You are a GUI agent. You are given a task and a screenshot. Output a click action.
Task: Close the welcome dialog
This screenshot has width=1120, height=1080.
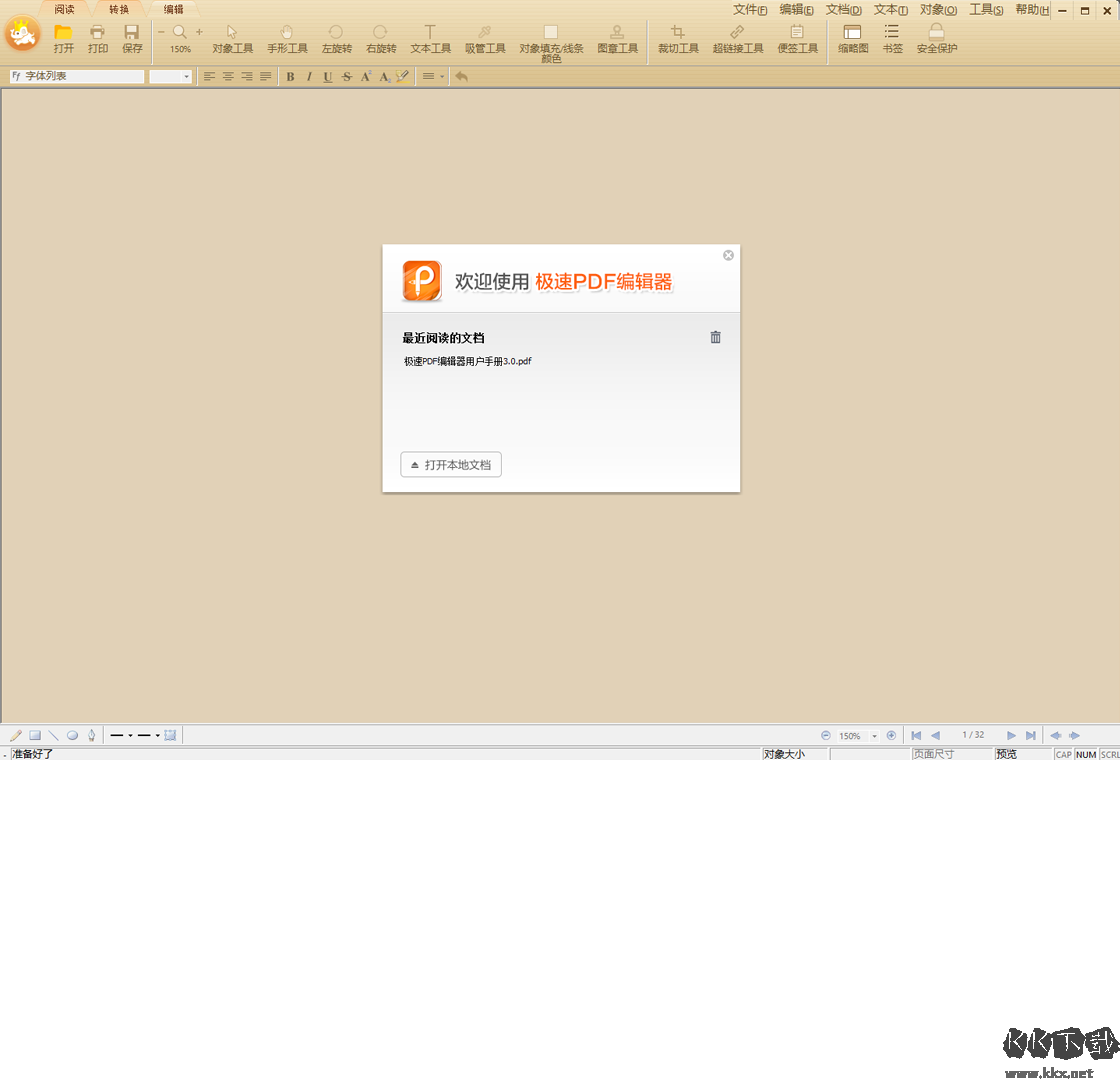[728, 255]
